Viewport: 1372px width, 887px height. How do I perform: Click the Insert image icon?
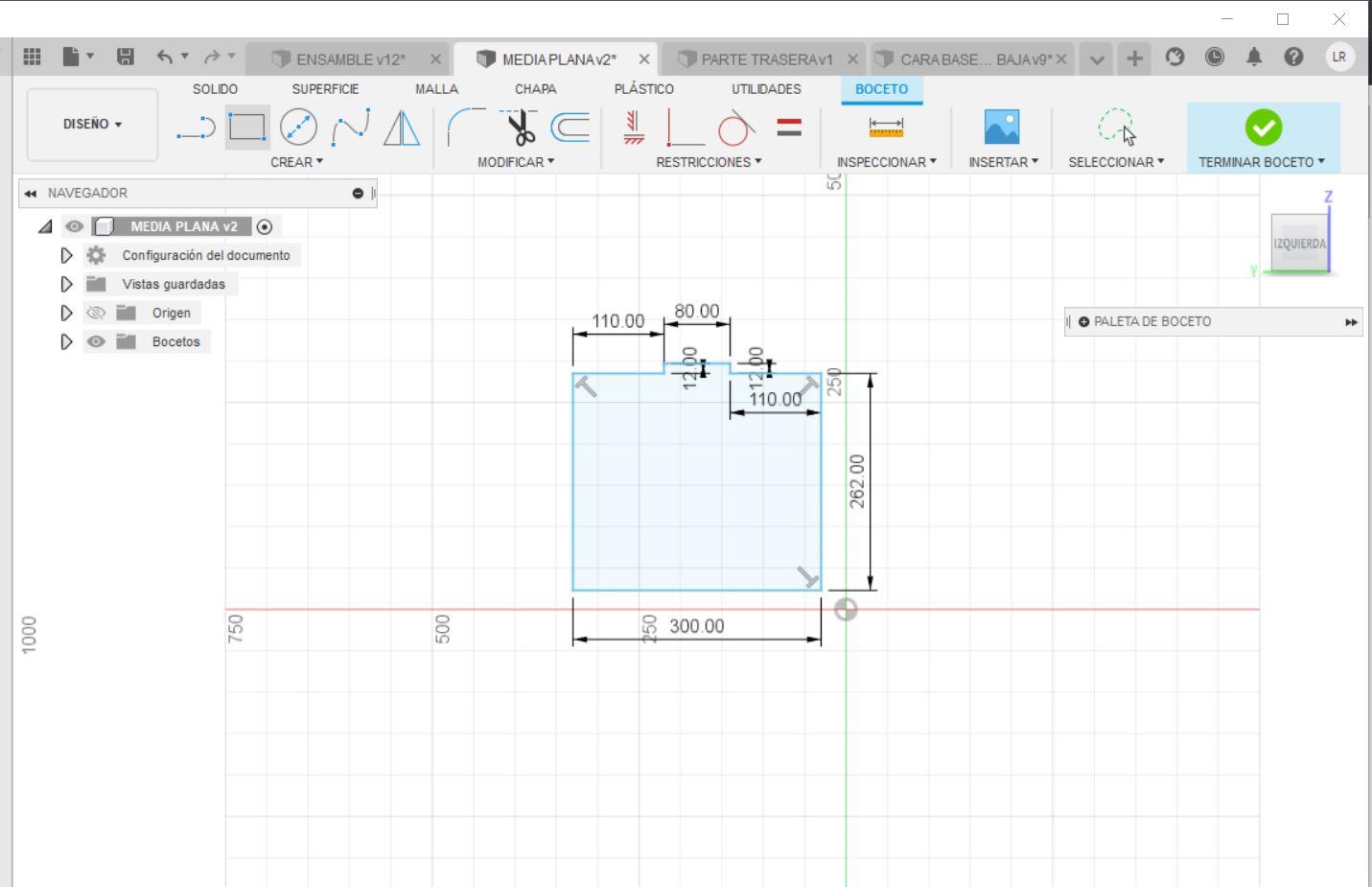tap(1002, 128)
